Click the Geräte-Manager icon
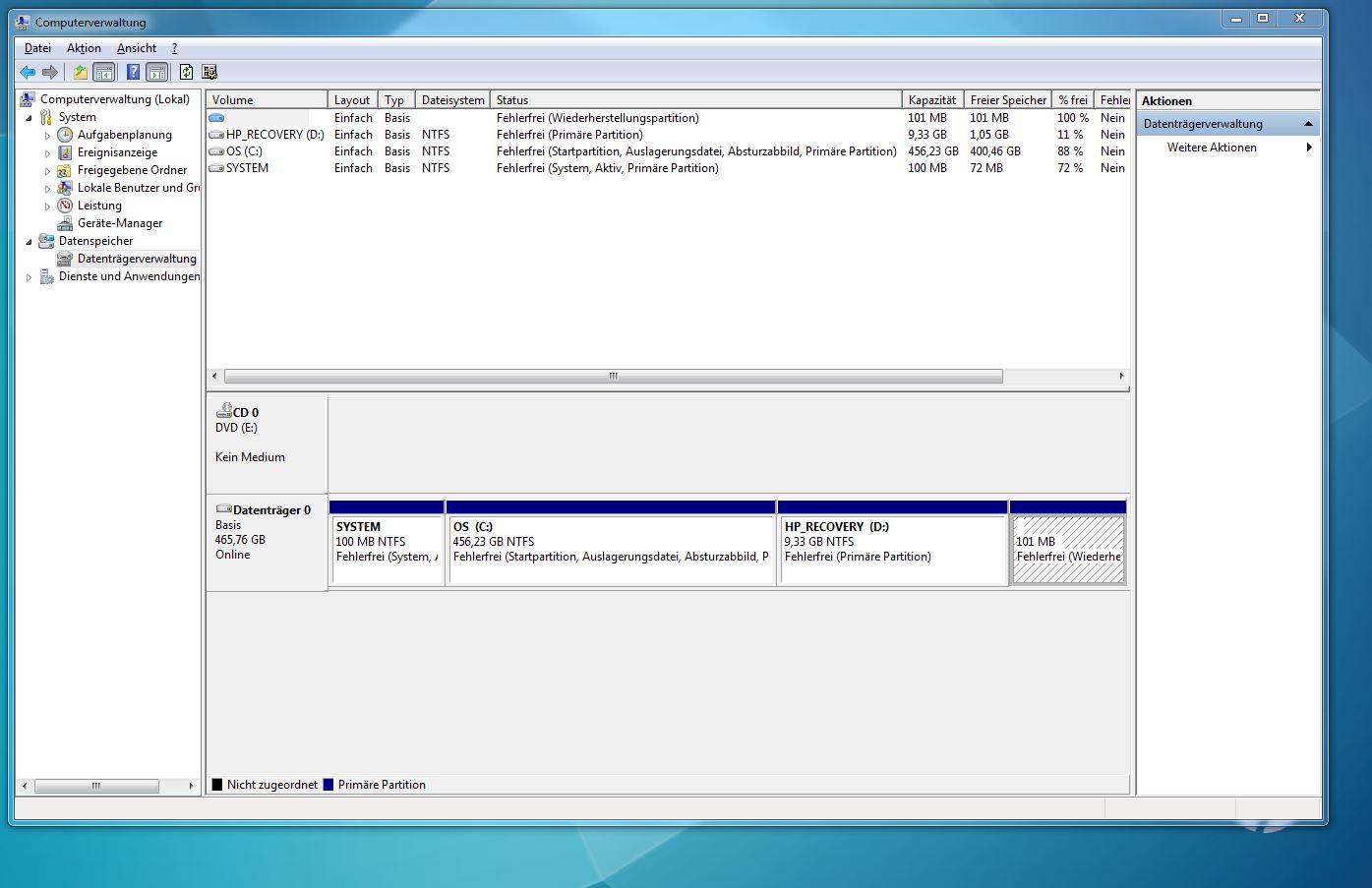Image resolution: width=1372 pixels, height=888 pixels. pyautogui.click(x=65, y=223)
